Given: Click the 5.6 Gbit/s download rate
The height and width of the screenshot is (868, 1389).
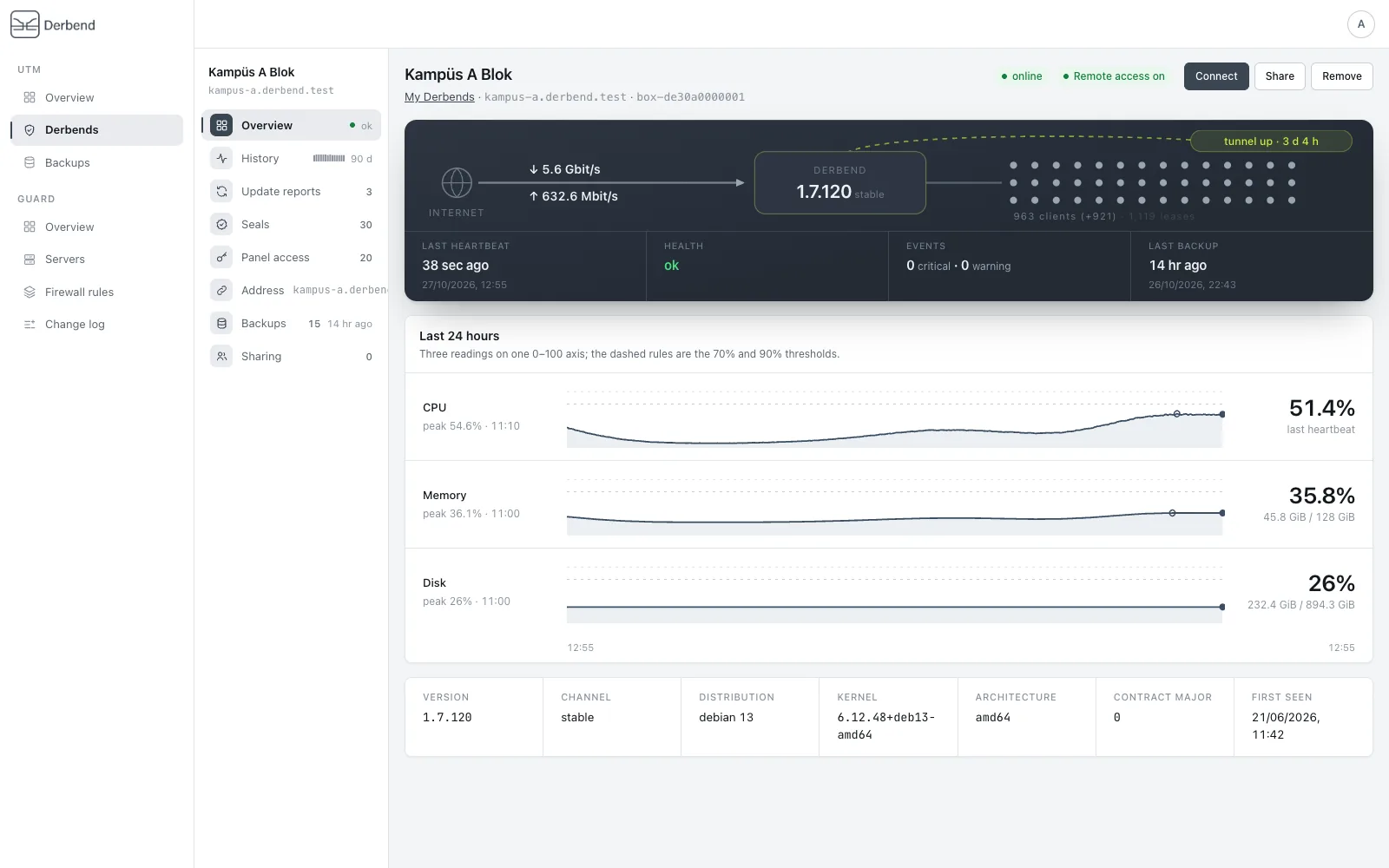Looking at the screenshot, I should point(565,169).
